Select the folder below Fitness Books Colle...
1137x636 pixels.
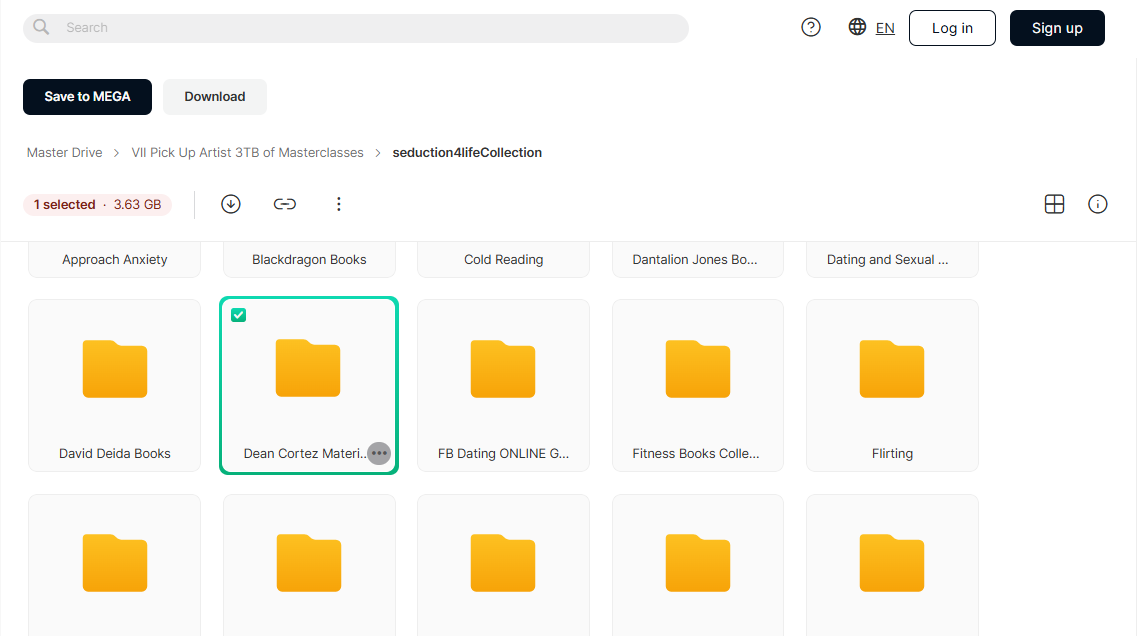(x=698, y=563)
